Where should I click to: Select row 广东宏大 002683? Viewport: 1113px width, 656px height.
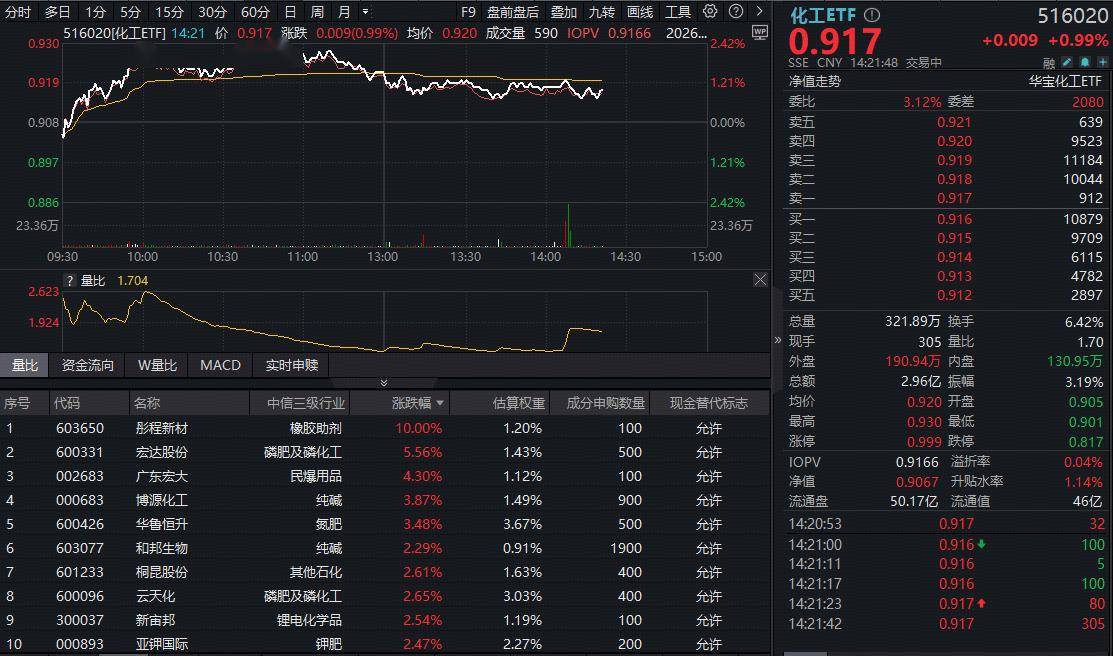click(385, 476)
